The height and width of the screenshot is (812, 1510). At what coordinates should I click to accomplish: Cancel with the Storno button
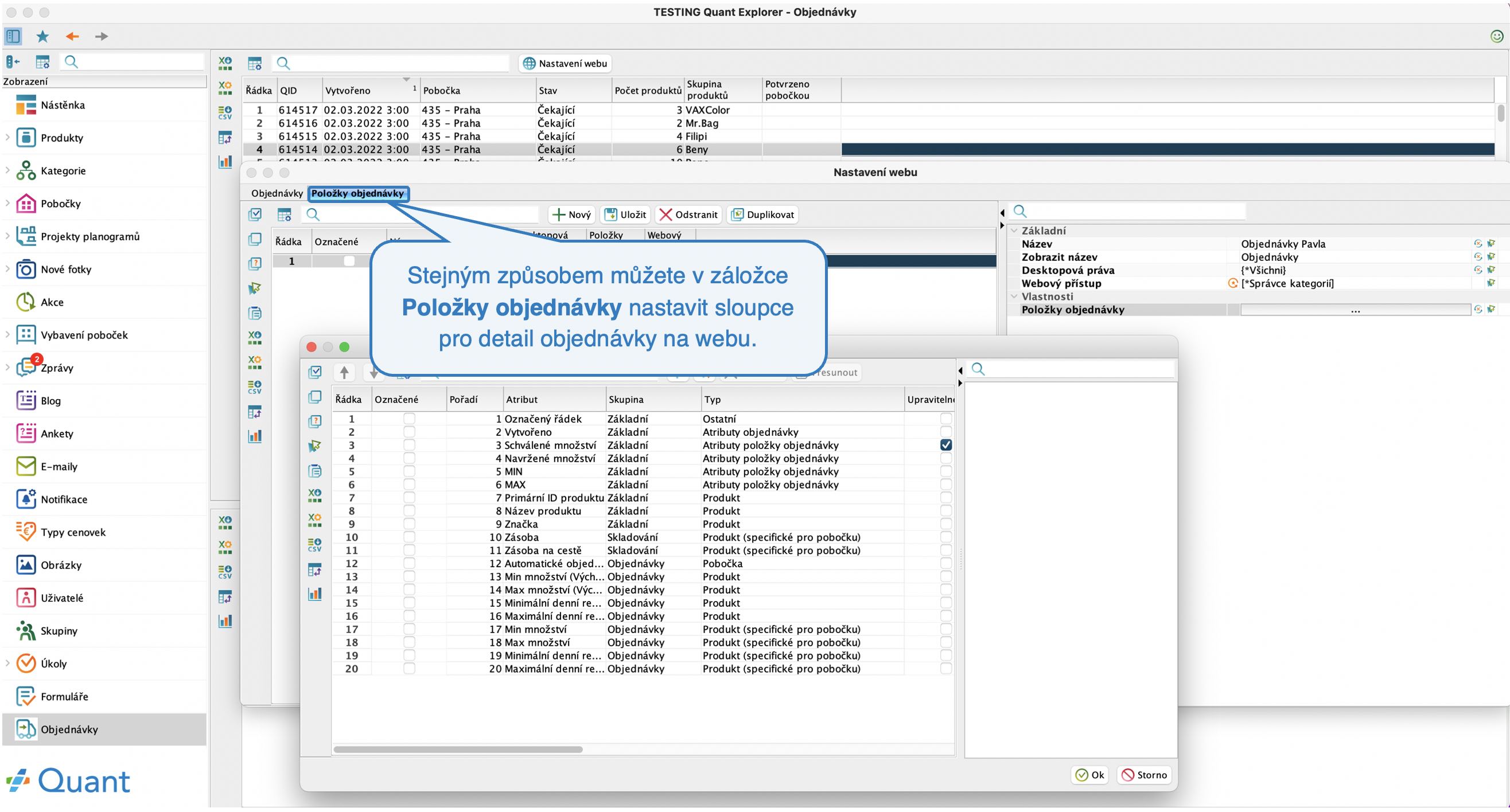(1144, 775)
